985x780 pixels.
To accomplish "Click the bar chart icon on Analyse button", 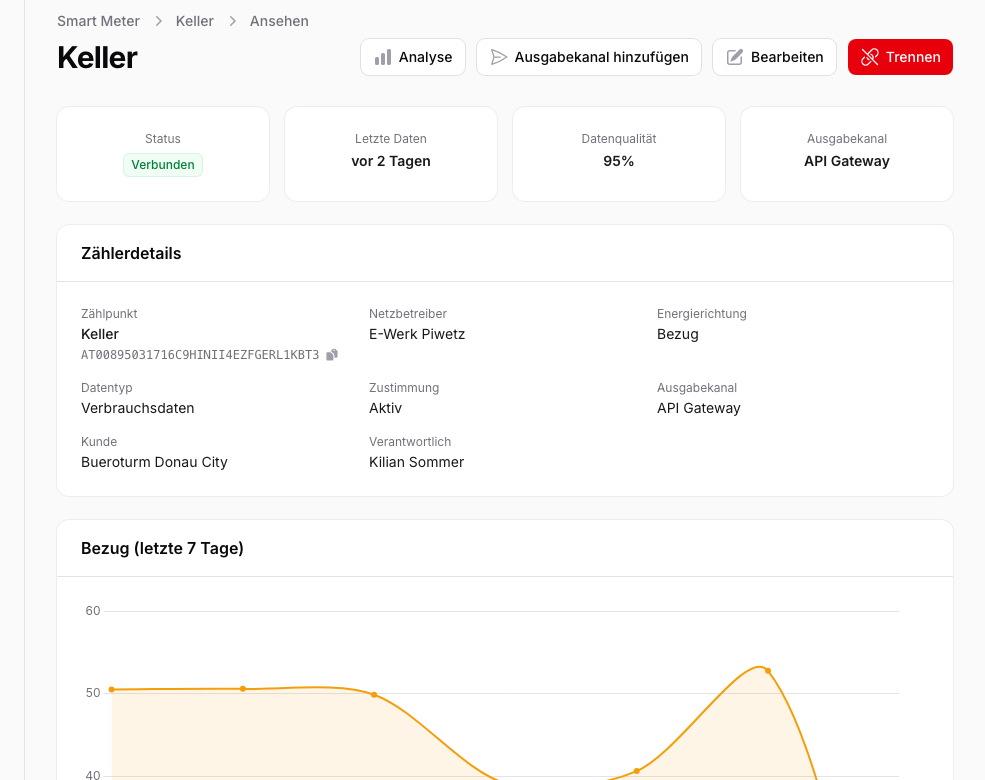I will click(383, 57).
